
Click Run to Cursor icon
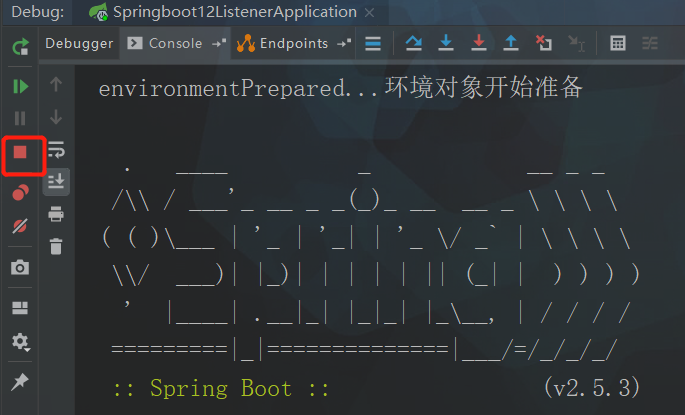[x=576, y=43]
